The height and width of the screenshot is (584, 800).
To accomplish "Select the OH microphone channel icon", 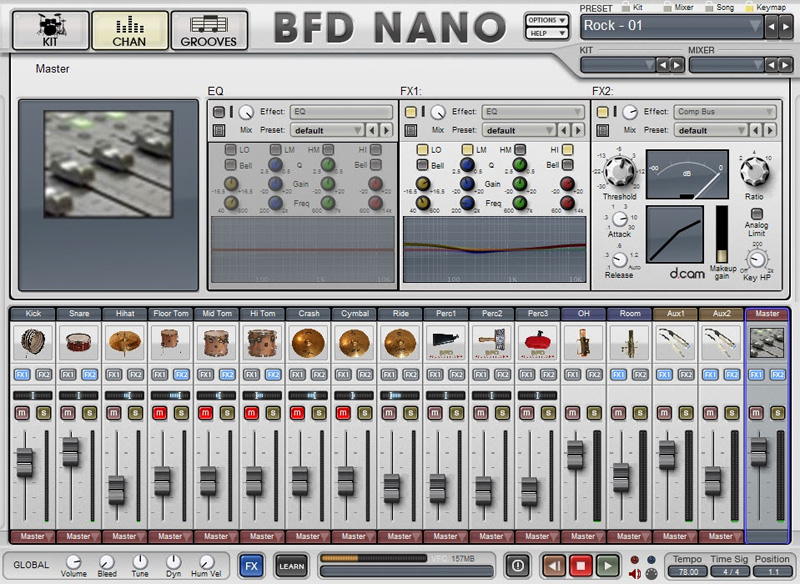I will pyautogui.click(x=584, y=342).
